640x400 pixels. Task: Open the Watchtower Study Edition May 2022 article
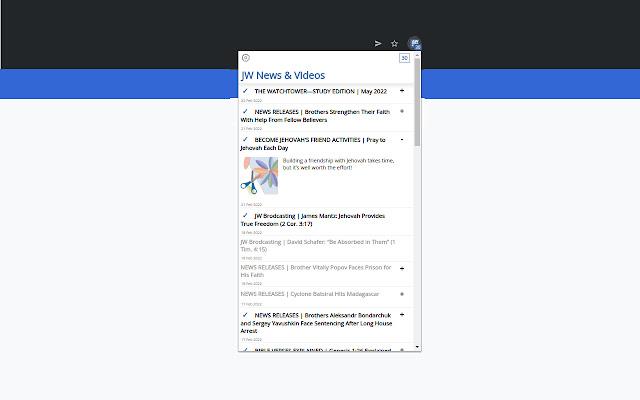pos(321,91)
